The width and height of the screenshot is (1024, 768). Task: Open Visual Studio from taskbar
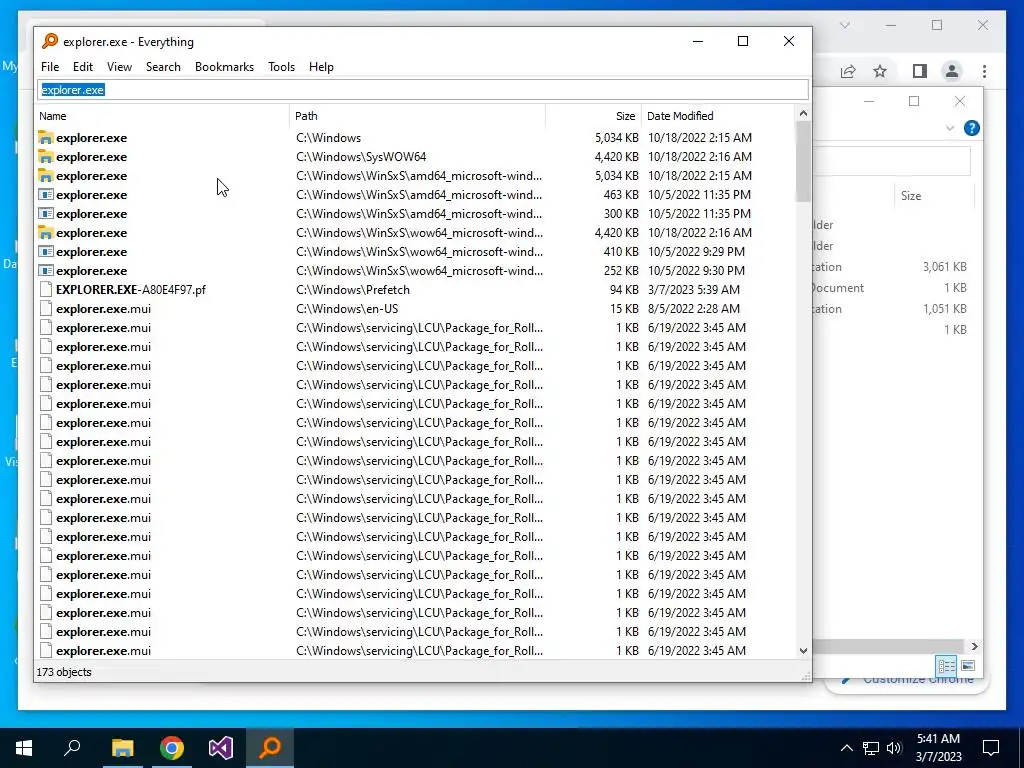221,748
